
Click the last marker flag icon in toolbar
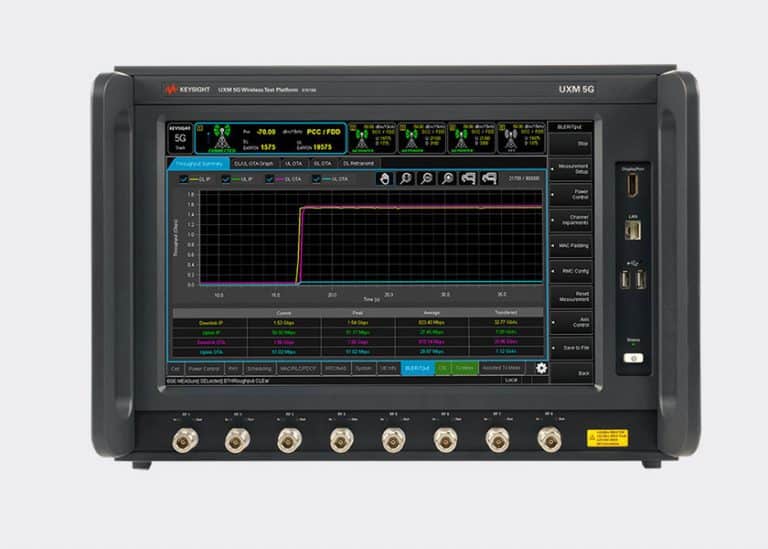[489, 179]
